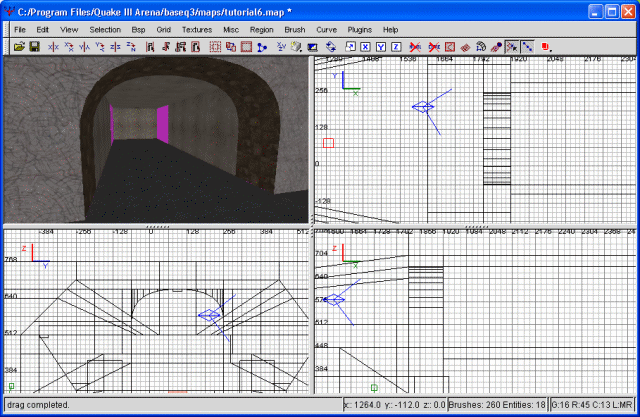Toggle Show Patches as Wireframes
The width and height of the screenshot is (640, 417).
465,47
